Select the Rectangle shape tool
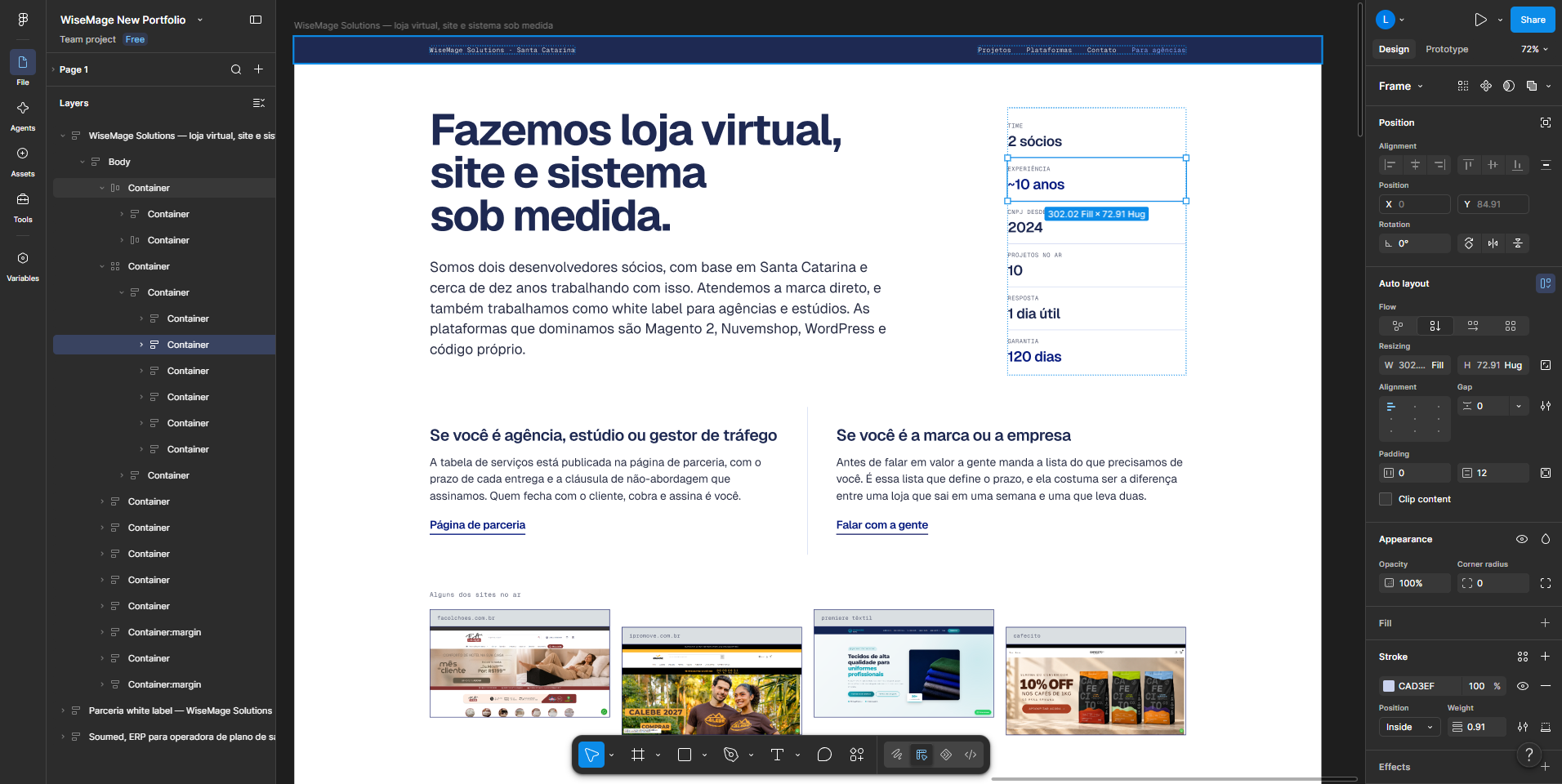This screenshot has width=1562, height=784. [685, 755]
